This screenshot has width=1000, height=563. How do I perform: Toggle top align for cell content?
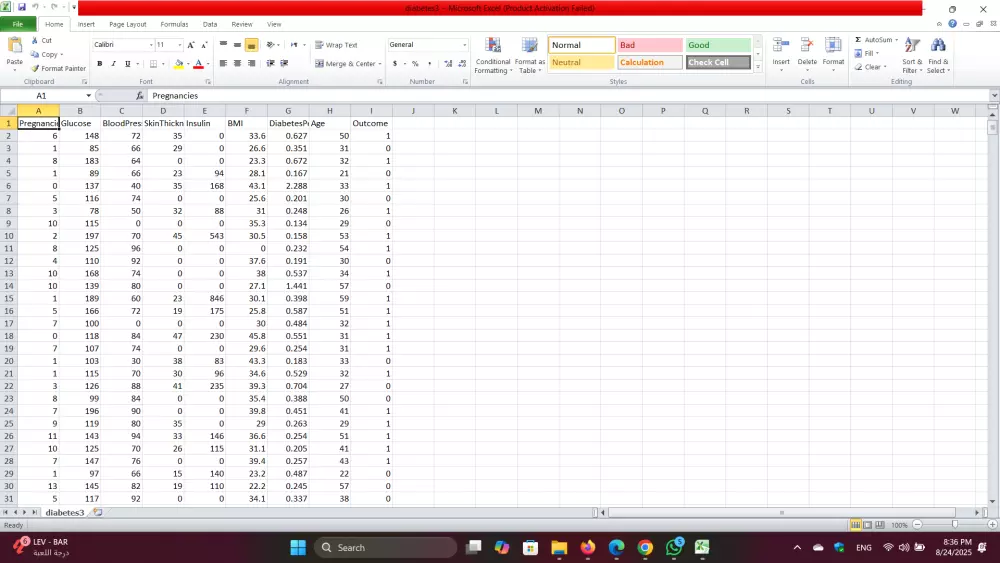tap(223, 45)
